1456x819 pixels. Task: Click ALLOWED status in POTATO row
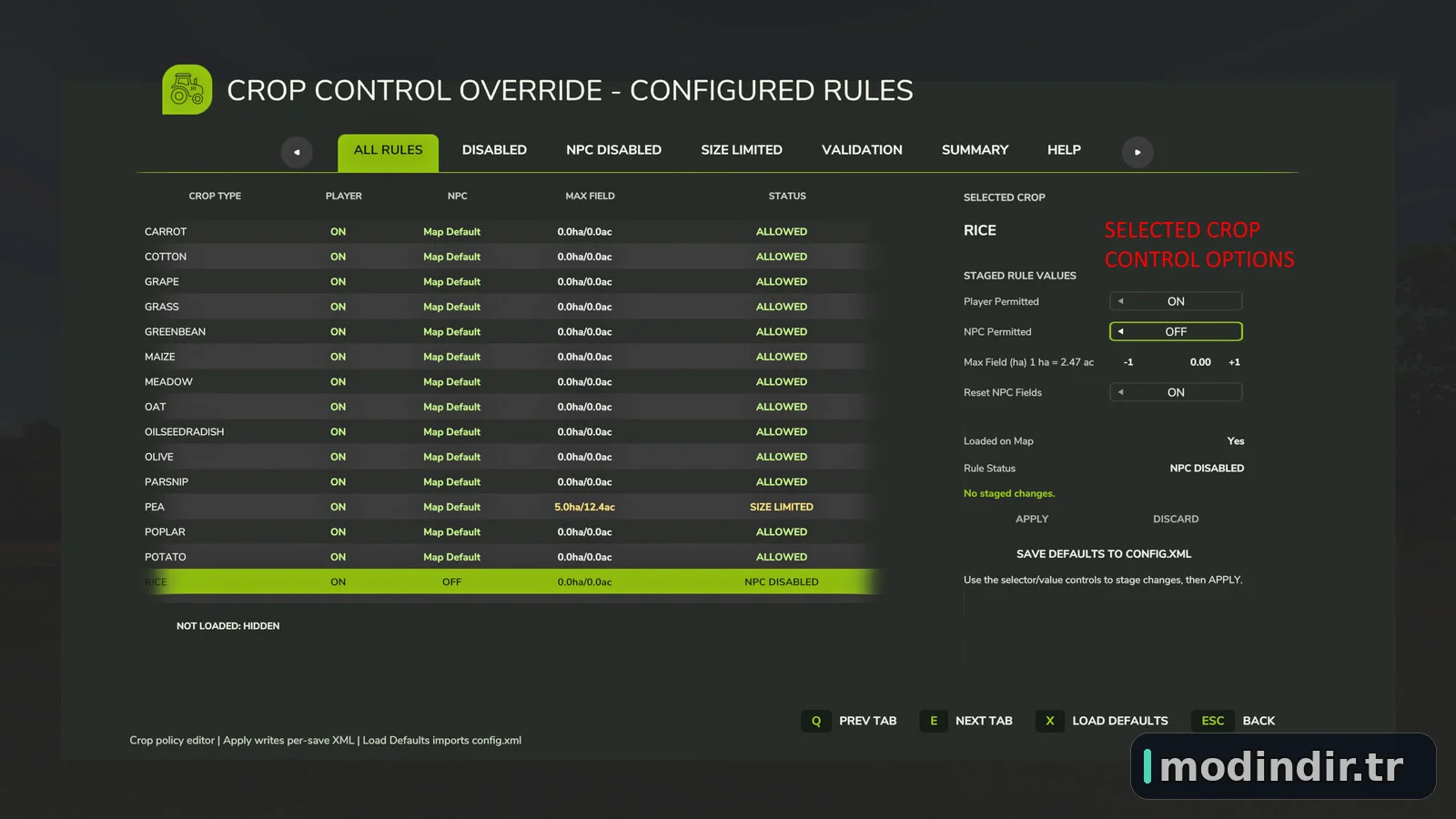tap(781, 557)
